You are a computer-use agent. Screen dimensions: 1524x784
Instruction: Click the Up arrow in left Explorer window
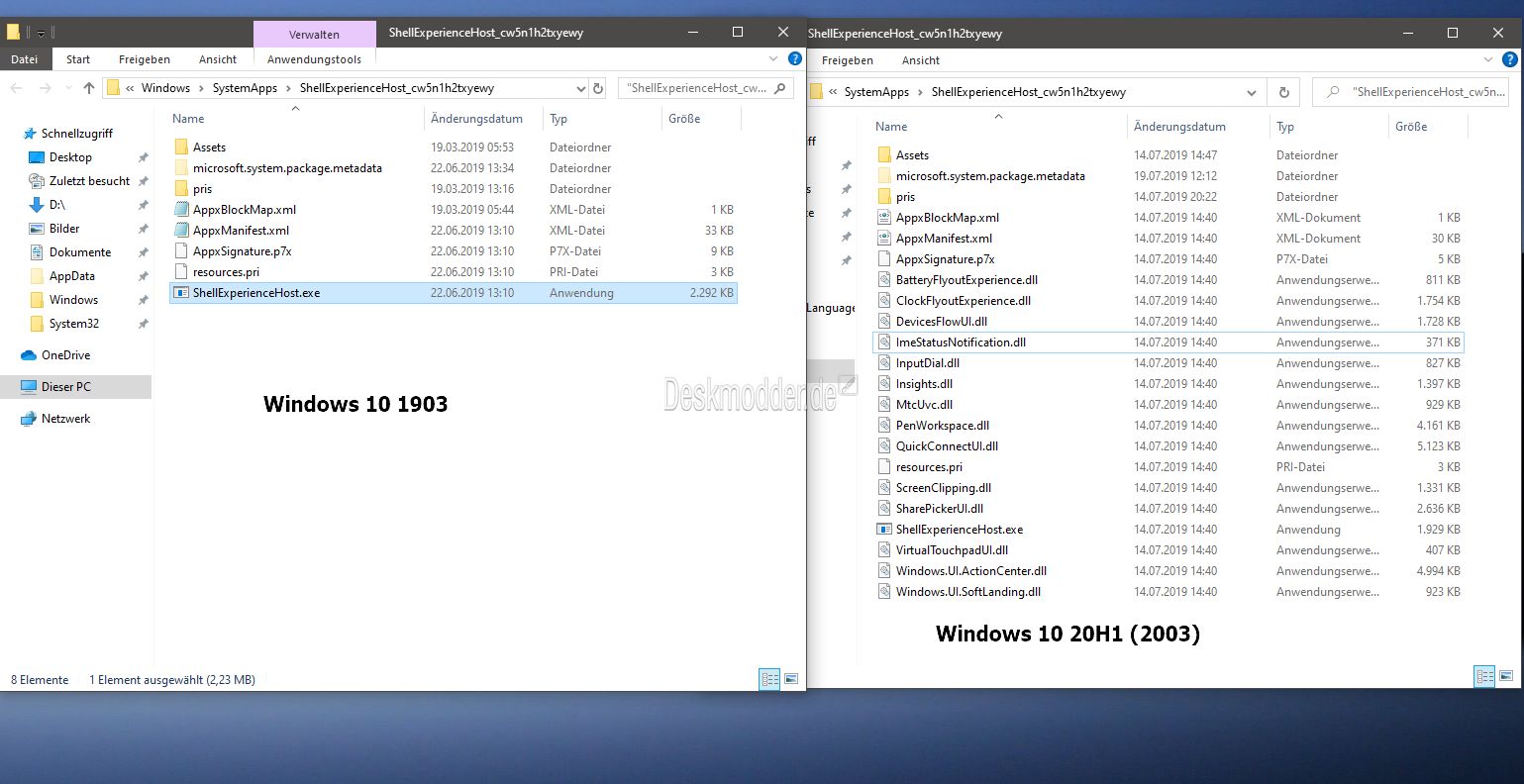(x=88, y=88)
